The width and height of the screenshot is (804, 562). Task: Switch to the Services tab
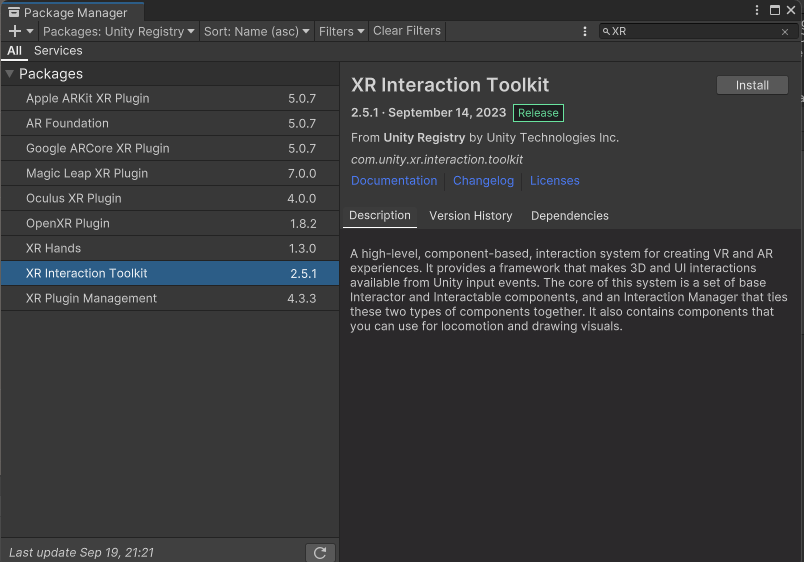[x=58, y=51]
